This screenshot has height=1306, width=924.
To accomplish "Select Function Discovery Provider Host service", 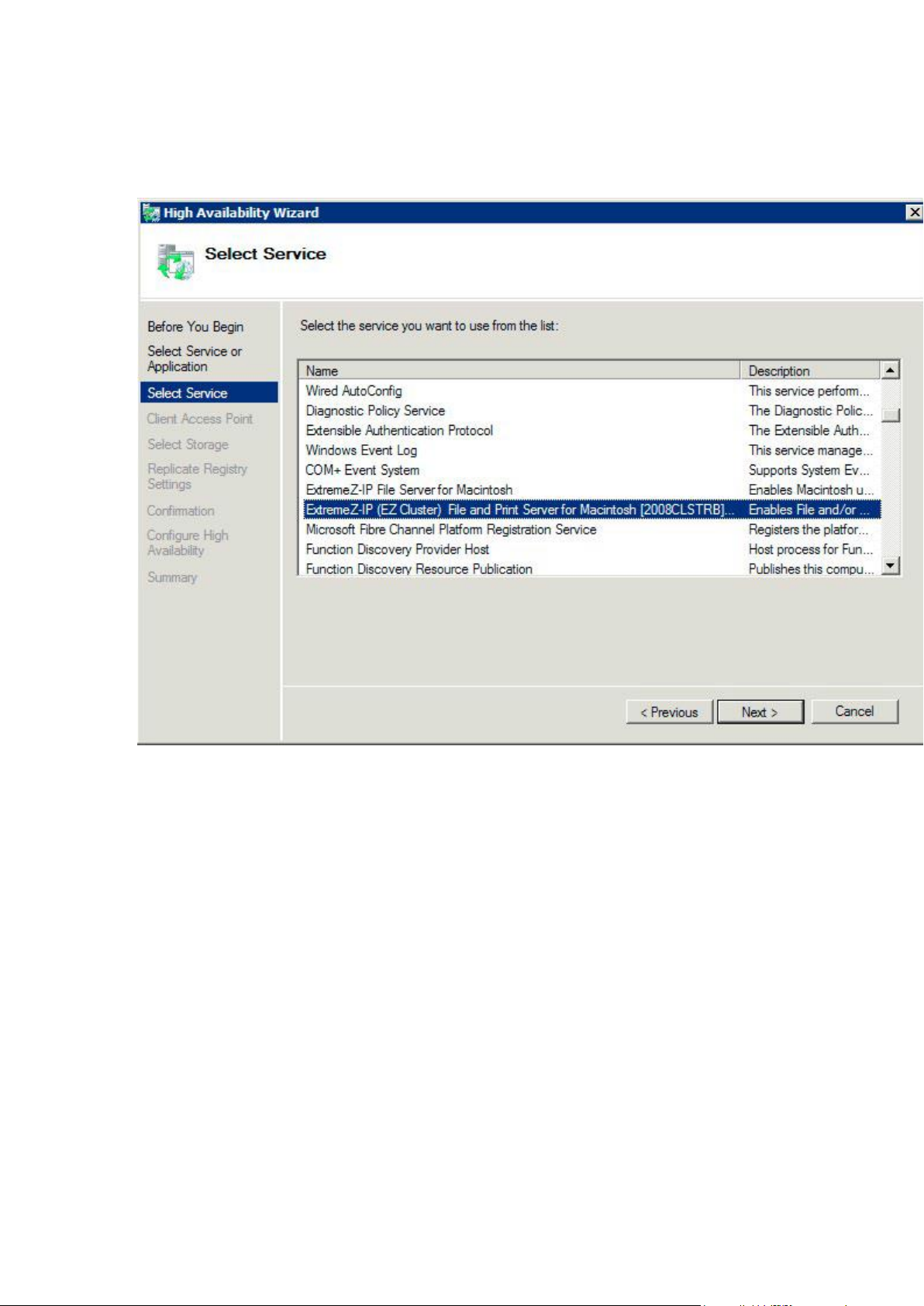I will tap(397, 549).
